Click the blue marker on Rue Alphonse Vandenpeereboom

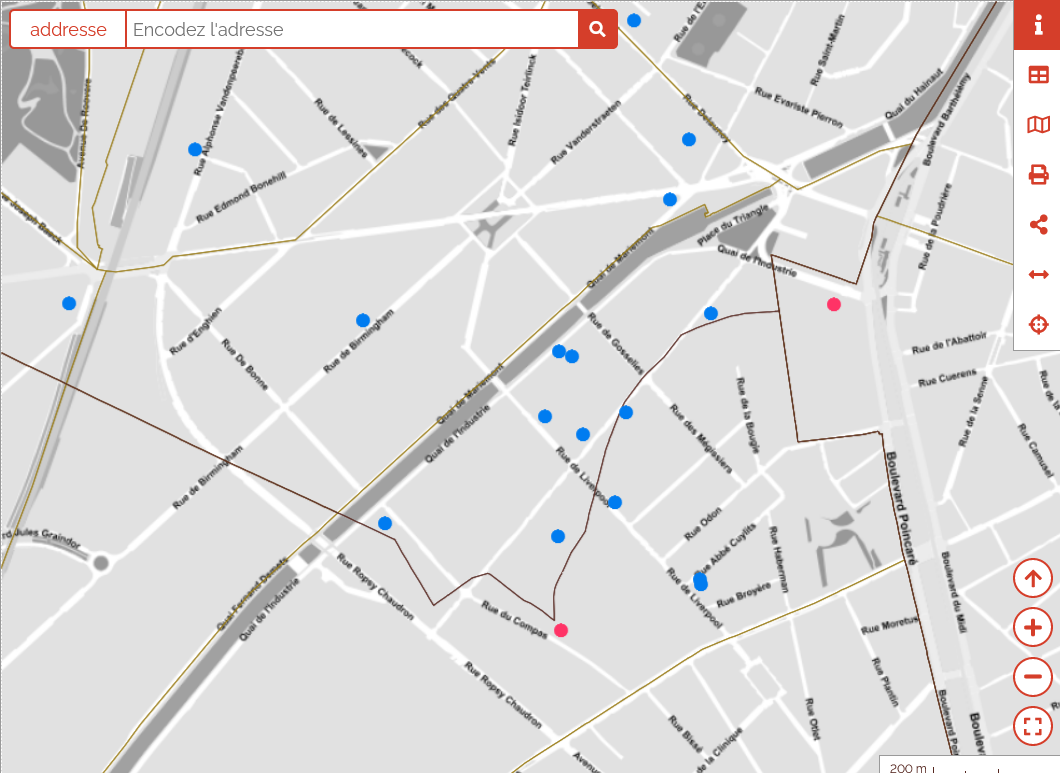click(x=195, y=149)
